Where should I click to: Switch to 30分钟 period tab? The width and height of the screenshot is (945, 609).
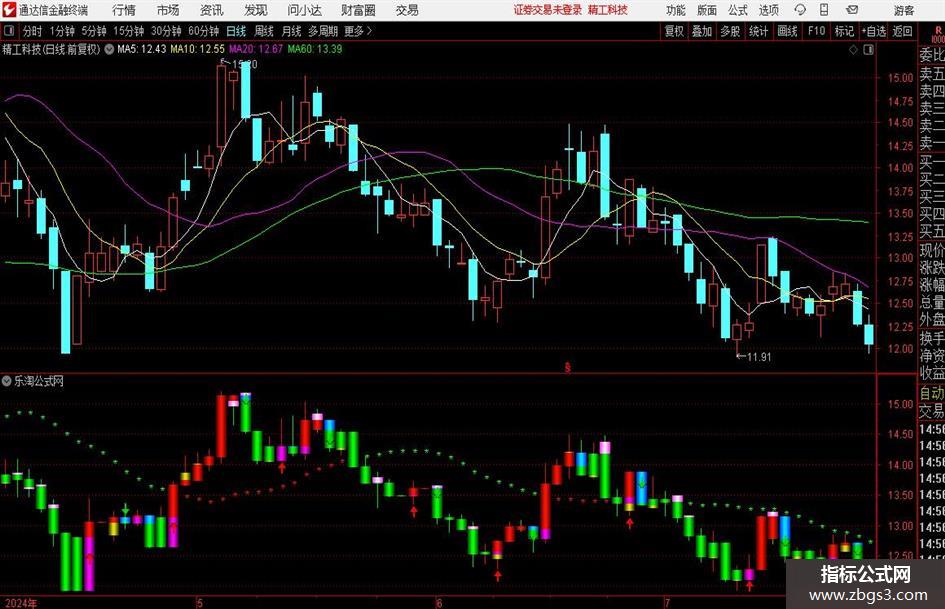166,31
